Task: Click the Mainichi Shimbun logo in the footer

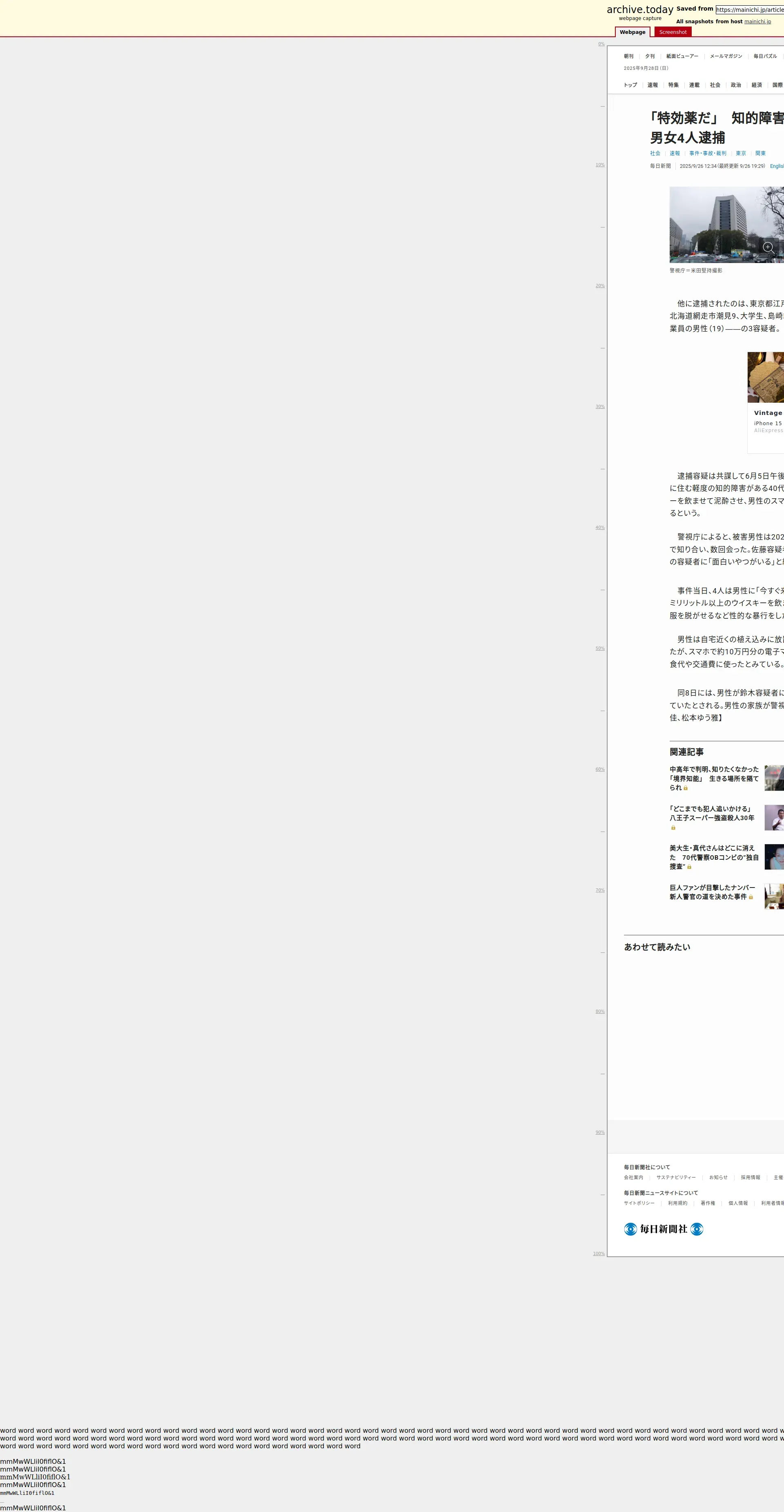Action: (x=663, y=1229)
